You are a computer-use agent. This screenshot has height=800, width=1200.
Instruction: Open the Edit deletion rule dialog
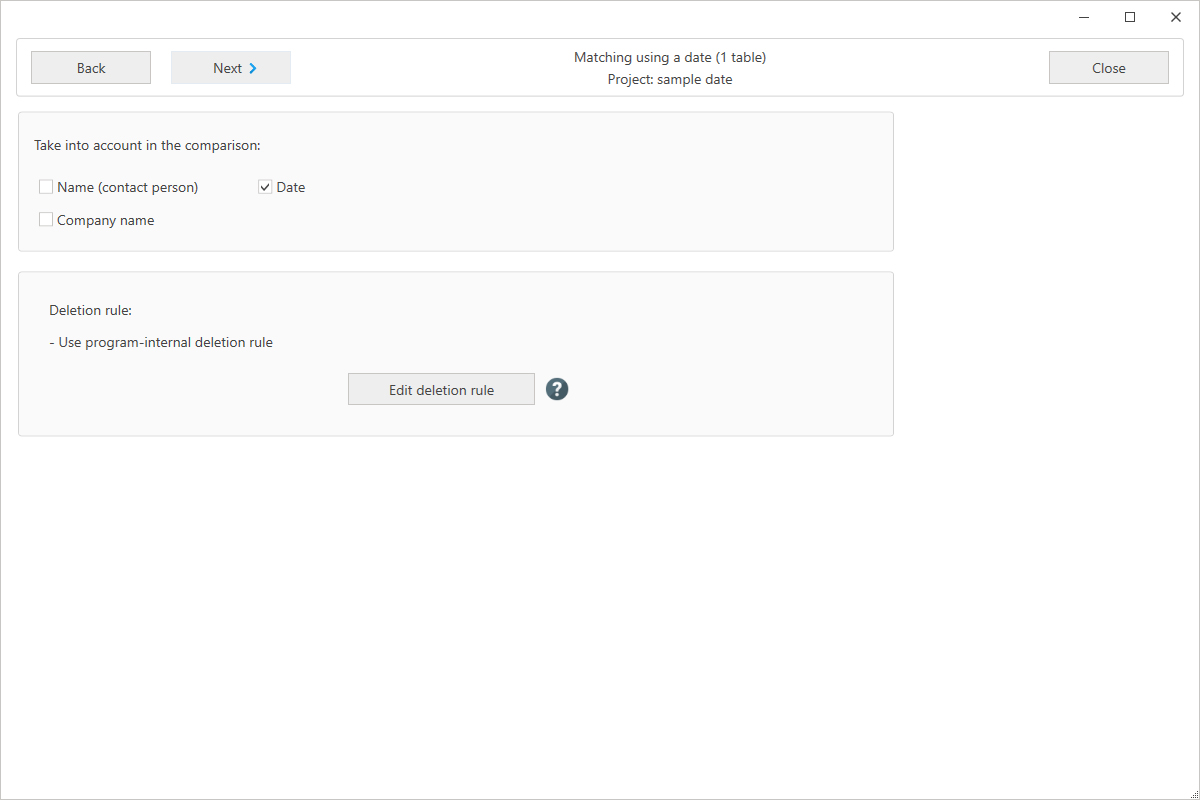pos(441,390)
